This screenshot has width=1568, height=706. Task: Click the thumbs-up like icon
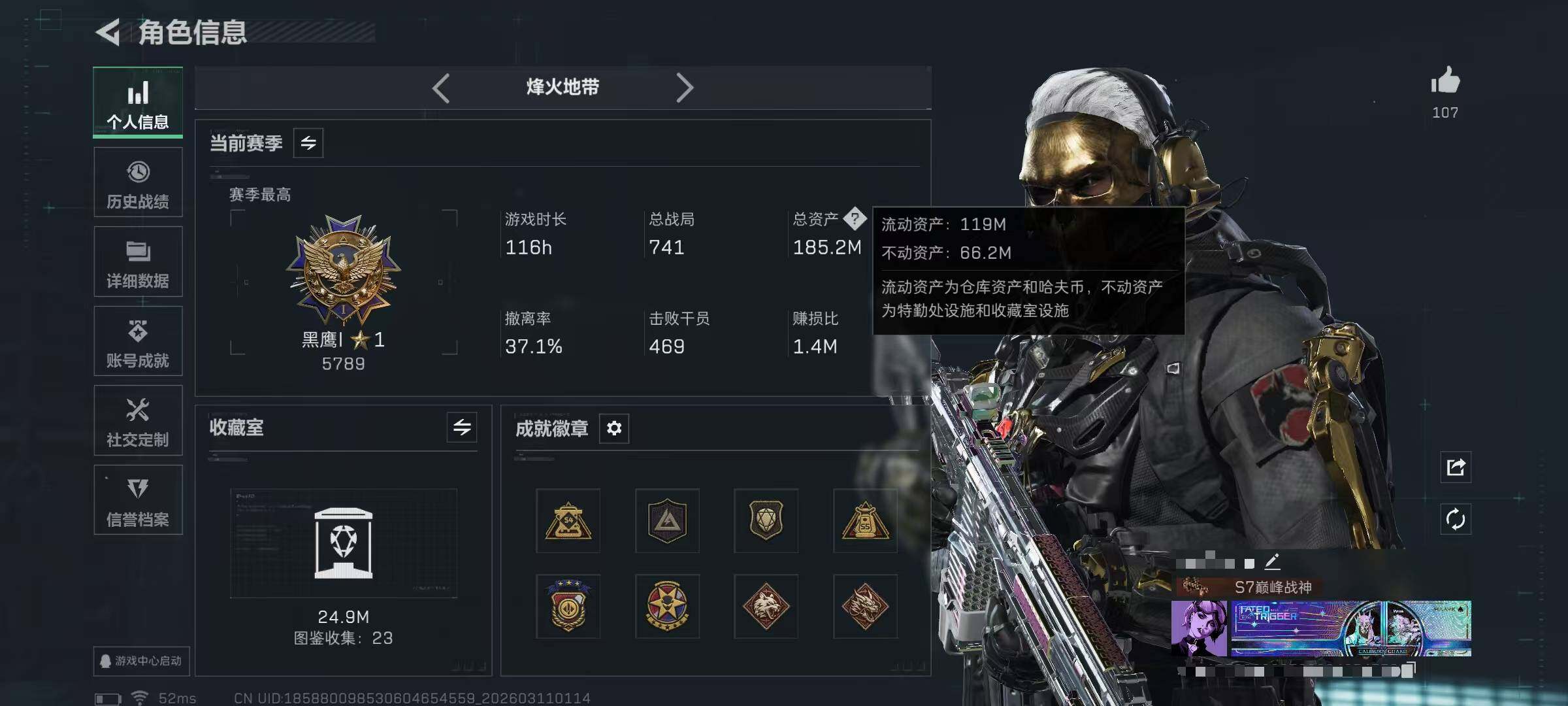pos(1445,82)
